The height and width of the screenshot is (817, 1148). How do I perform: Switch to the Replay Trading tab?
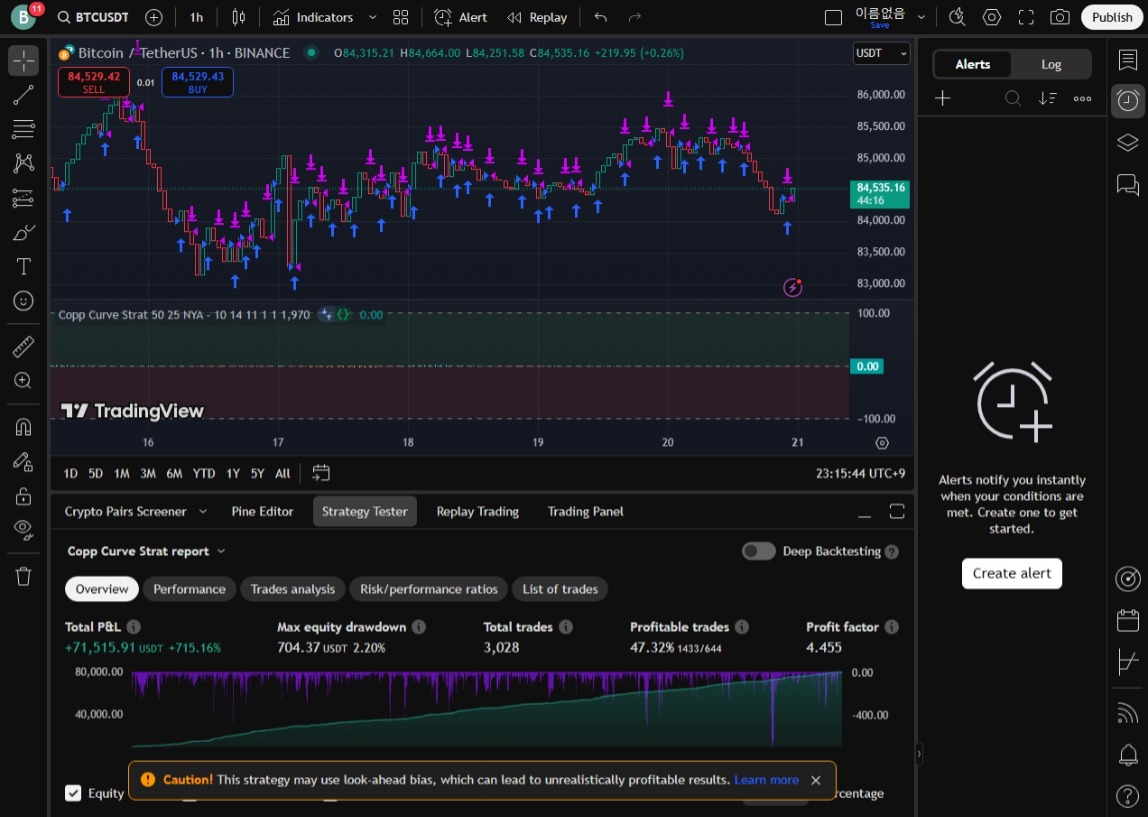(477, 512)
